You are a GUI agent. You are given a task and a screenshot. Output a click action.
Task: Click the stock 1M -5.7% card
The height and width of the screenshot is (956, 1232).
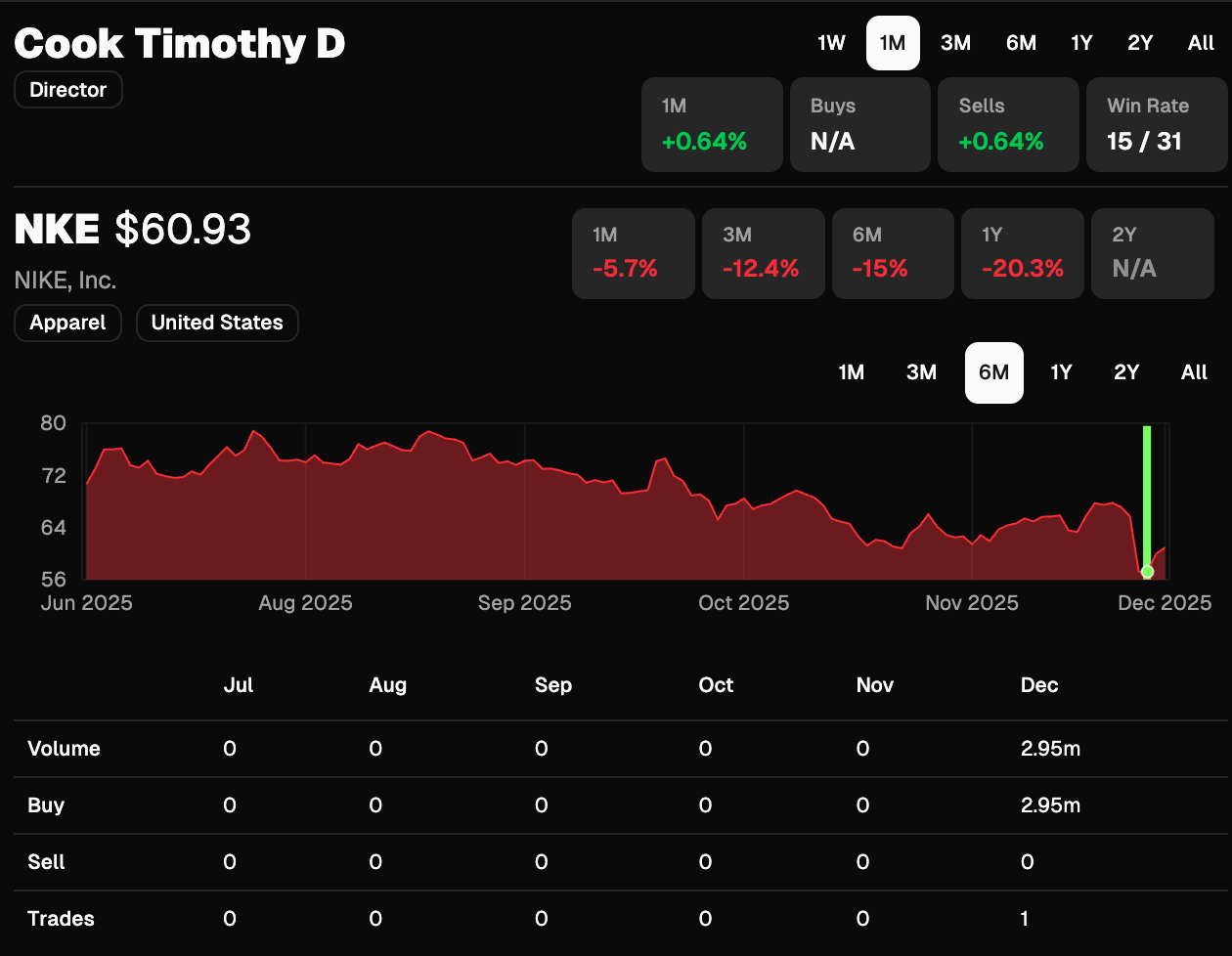click(634, 253)
